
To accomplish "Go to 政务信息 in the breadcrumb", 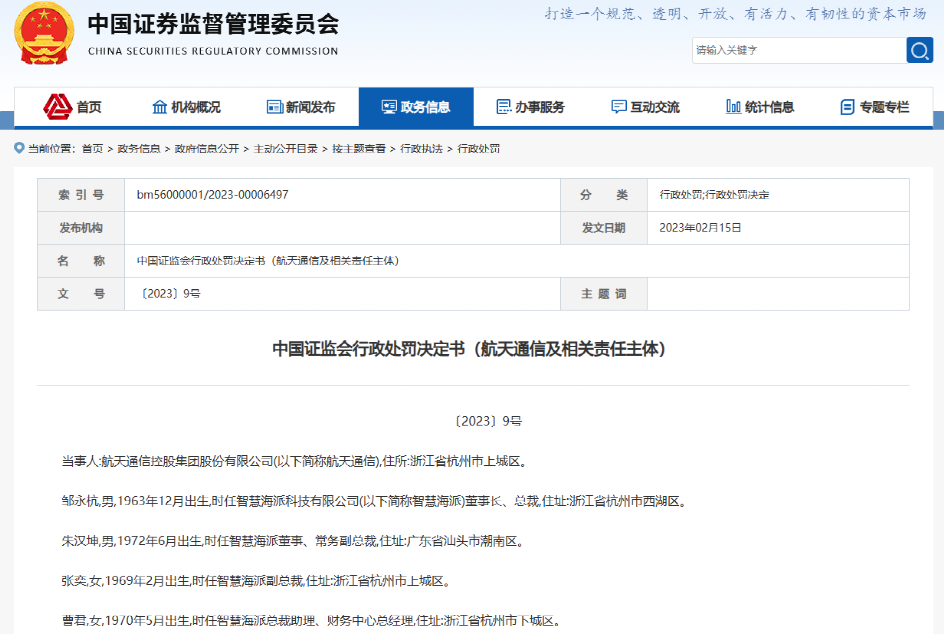I will coord(138,149).
